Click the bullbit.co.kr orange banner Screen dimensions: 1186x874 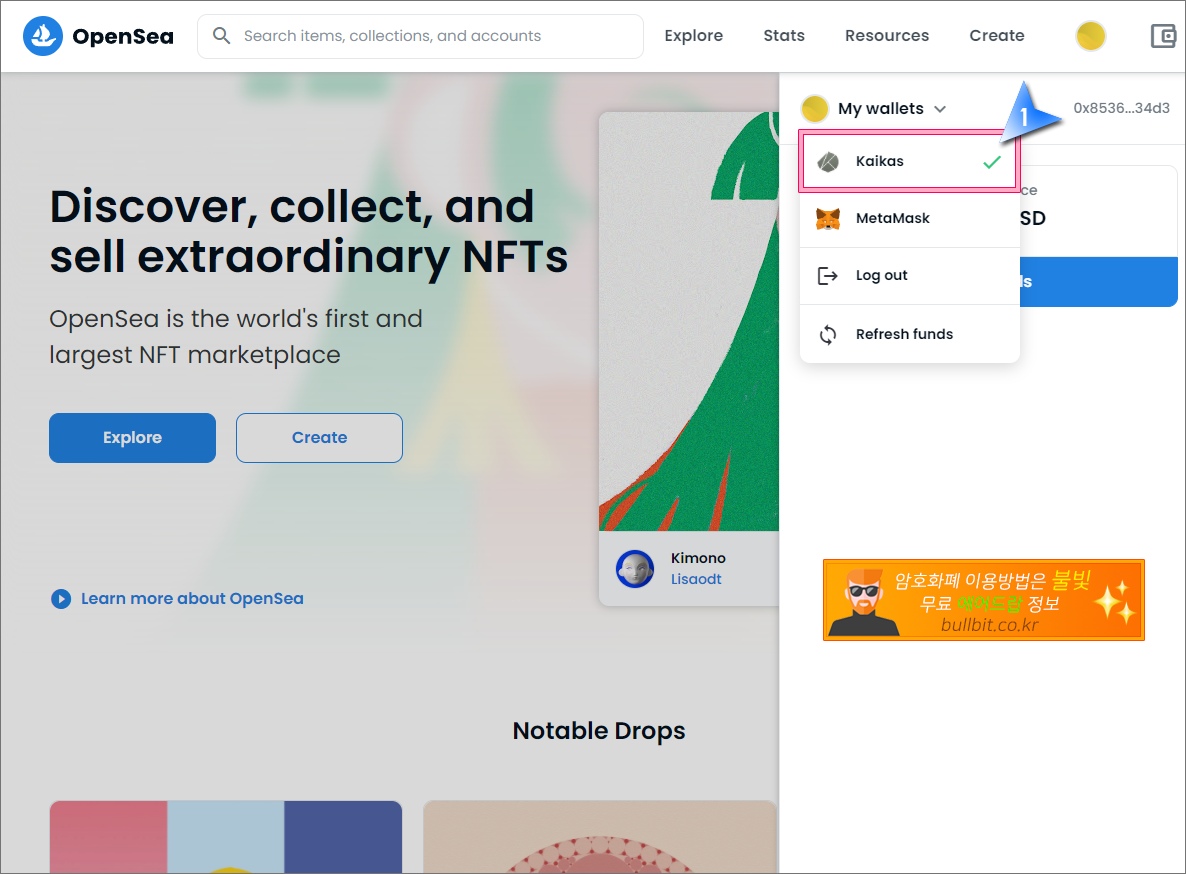point(983,600)
